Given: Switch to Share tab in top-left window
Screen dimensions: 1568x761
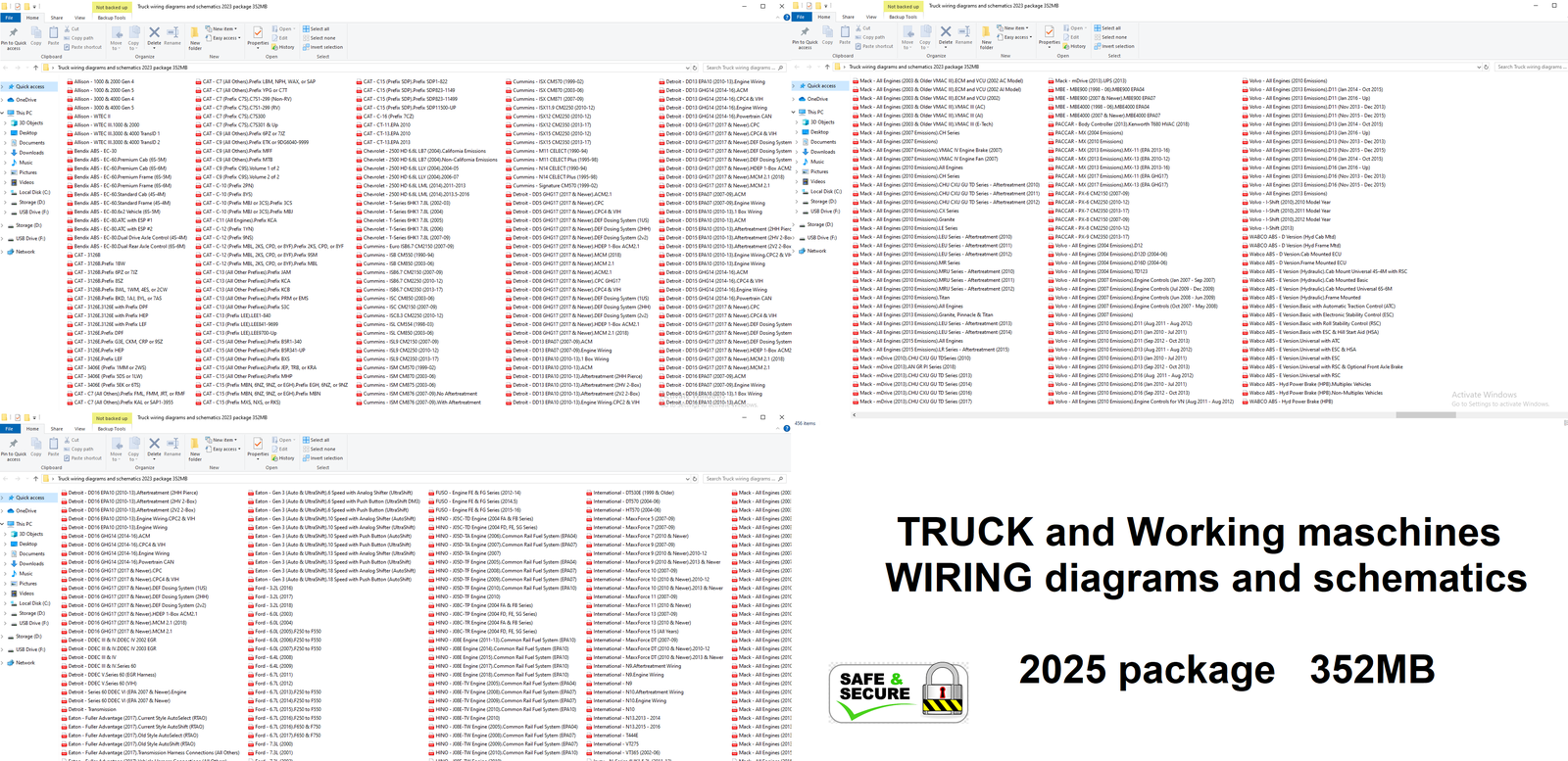Looking at the screenshot, I should point(57,18).
